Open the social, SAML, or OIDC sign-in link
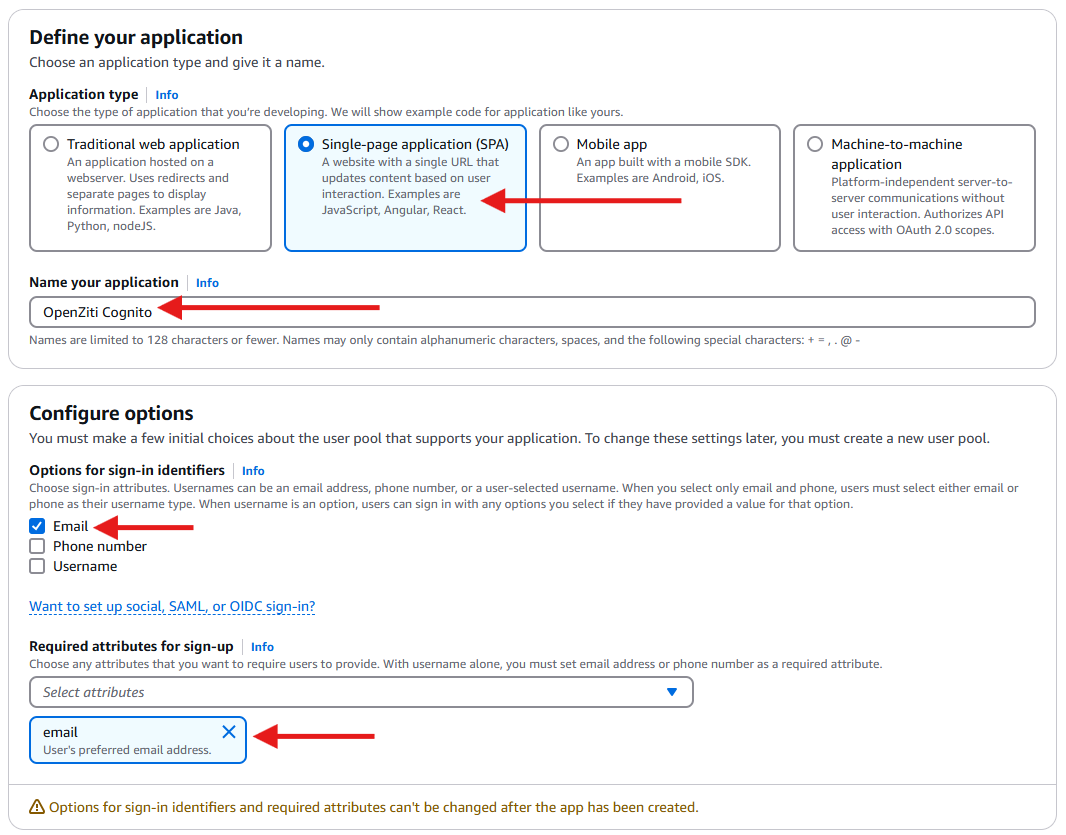Image resolution: width=1066 pixels, height=835 pixels. (x=171, y=606)
